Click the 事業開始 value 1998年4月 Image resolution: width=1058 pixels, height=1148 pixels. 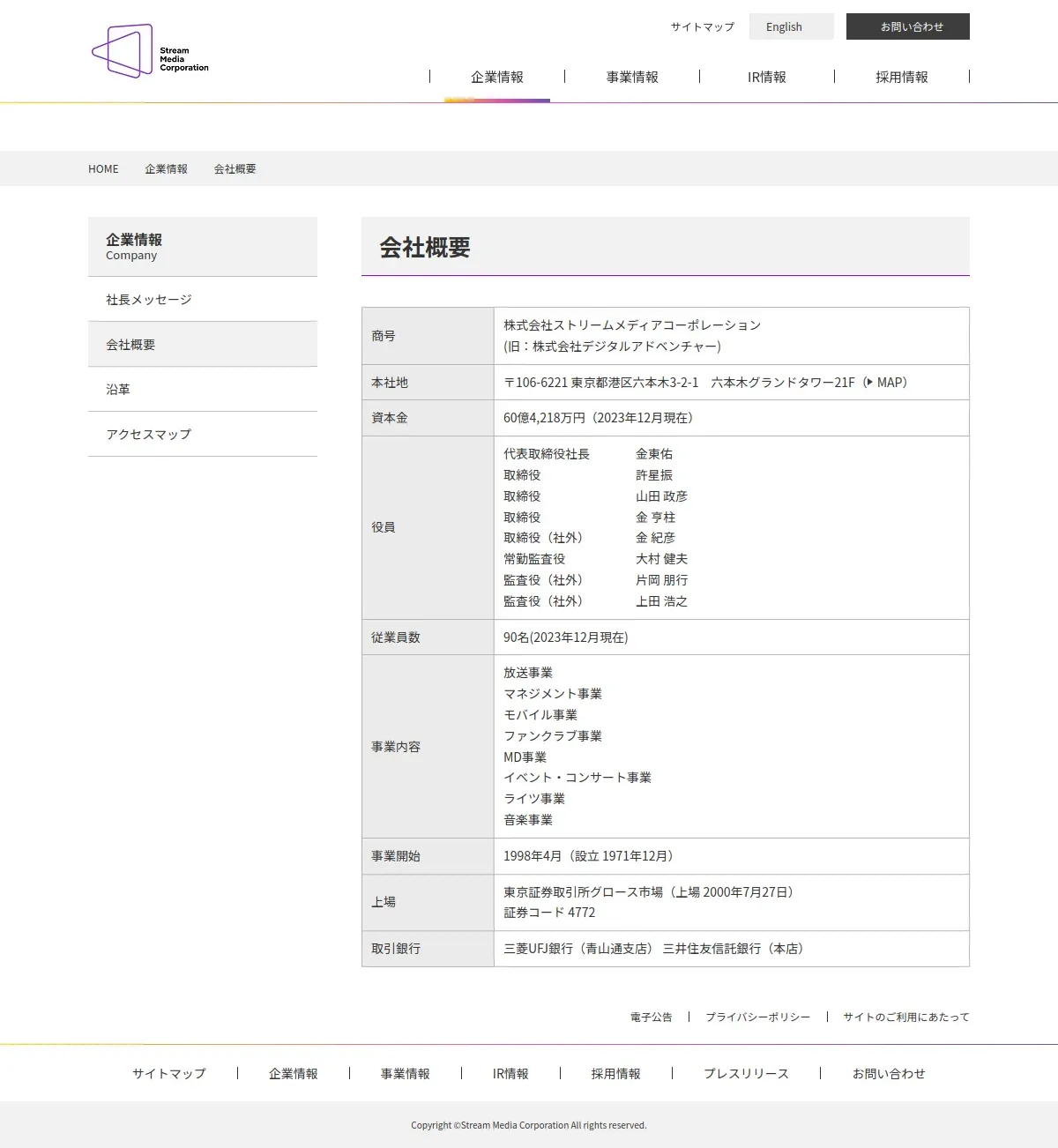pyautogui.click(x=533, y=856)
